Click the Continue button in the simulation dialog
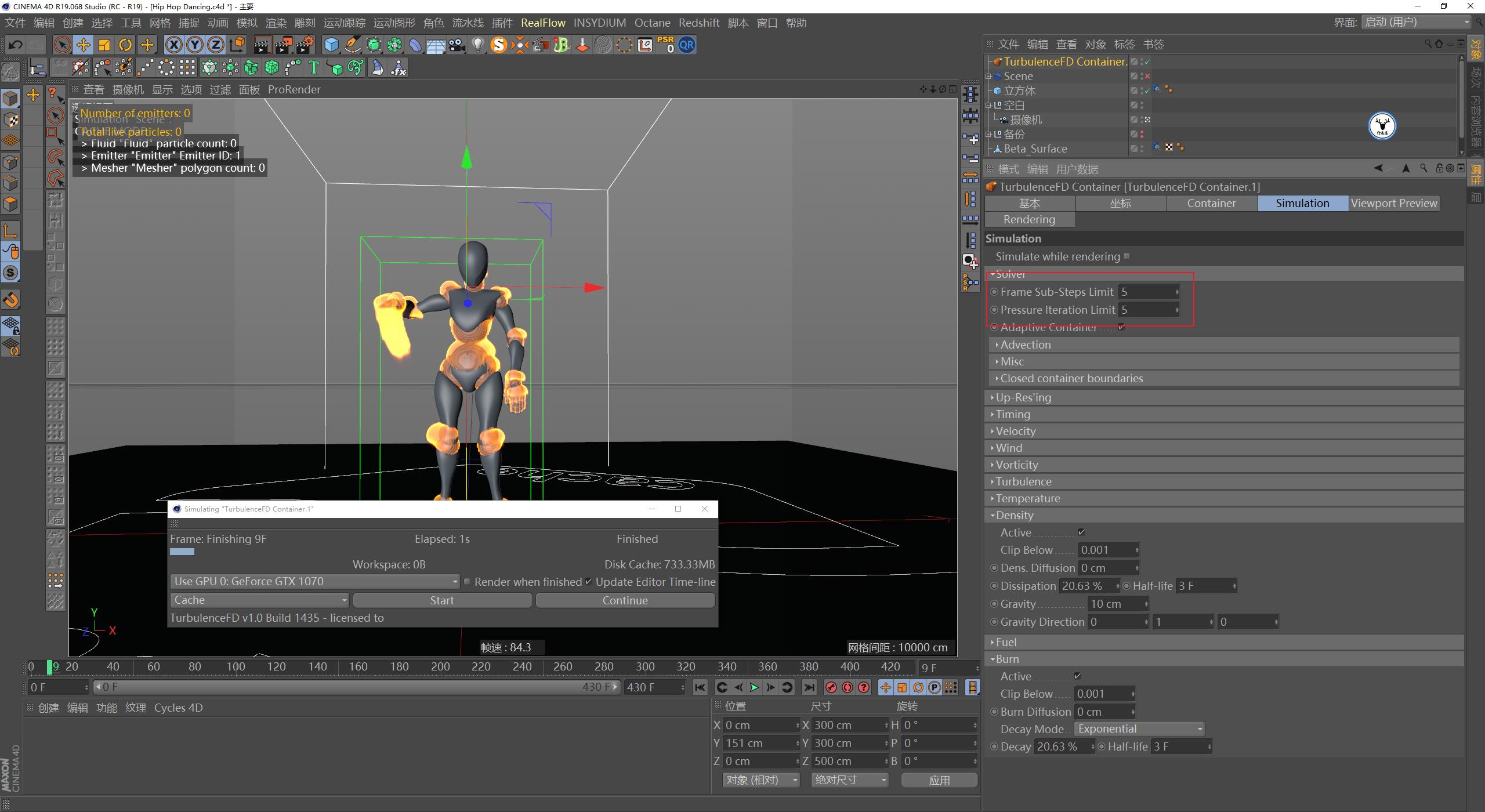The height and width of the screenshot is (812, 1485). 625,600
